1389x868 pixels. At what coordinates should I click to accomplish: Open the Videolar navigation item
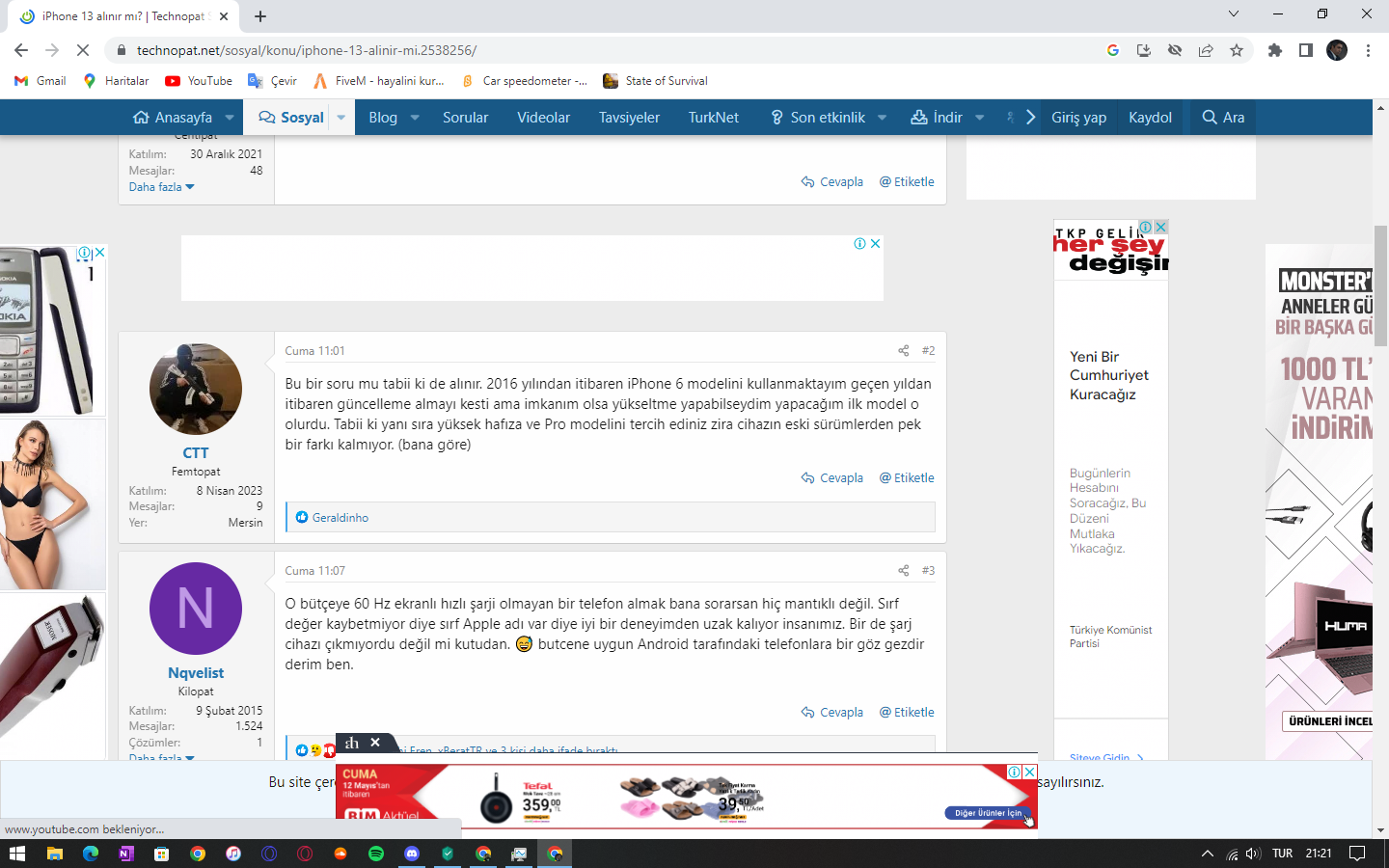pyautogui.click(x=543, y=118)
